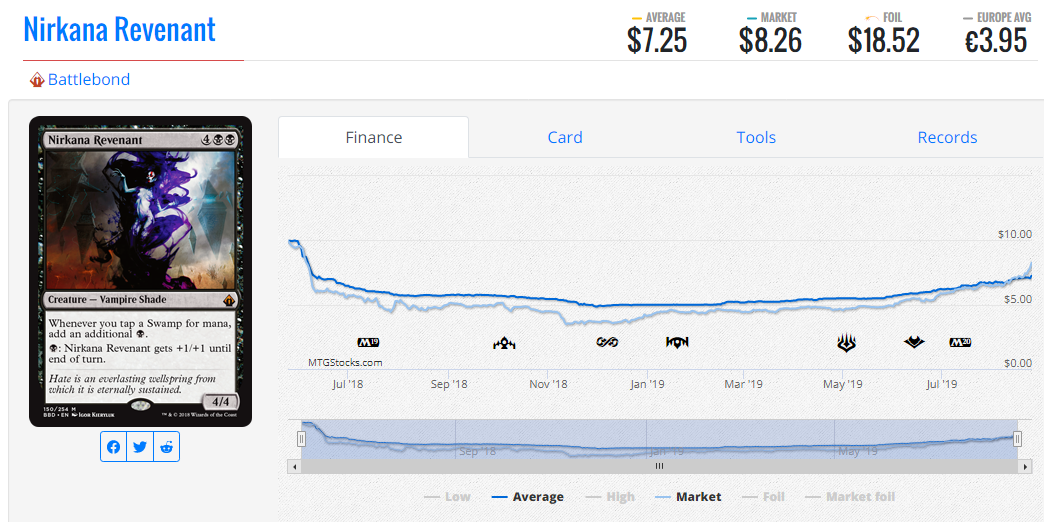
Task: Click the Jan '19 axis label
Action: pos(647,384)
